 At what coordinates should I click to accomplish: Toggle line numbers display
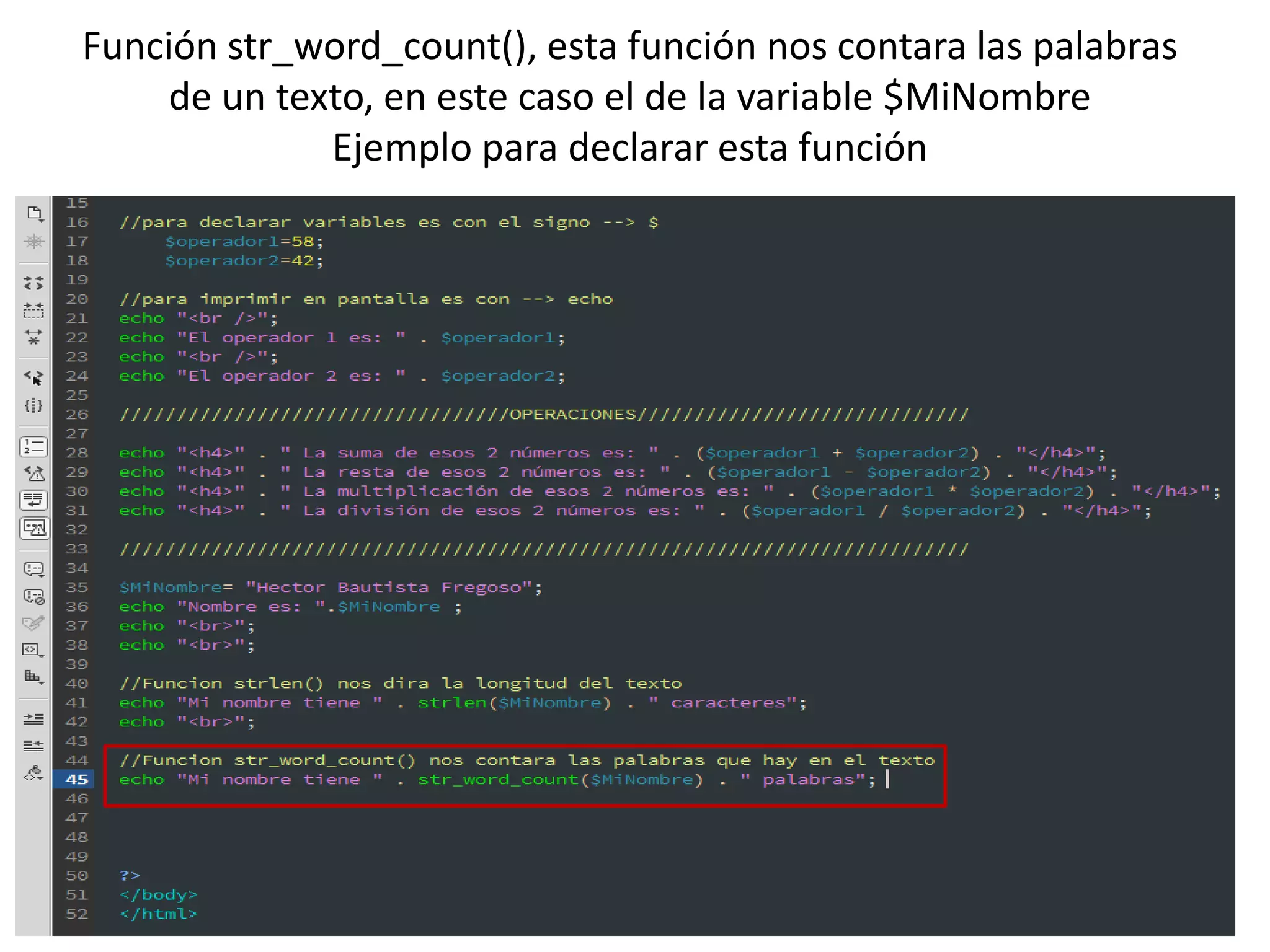click(x=34, y=447)
